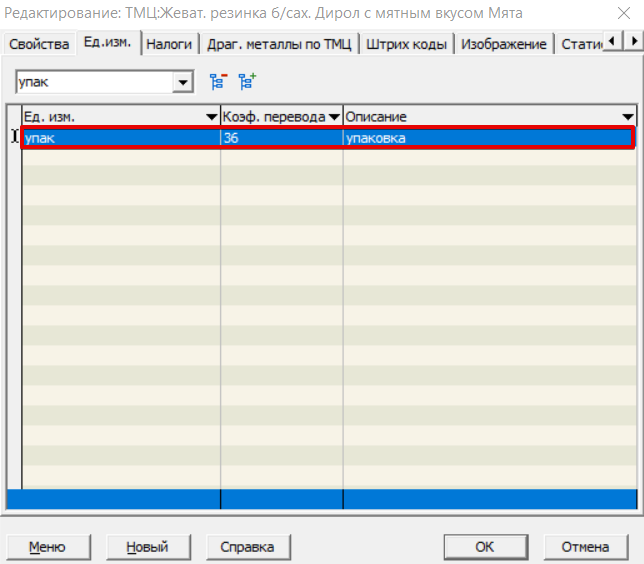Click the Новый button
Viewport: 644px width, 564px height.
(x=147, y=547)
